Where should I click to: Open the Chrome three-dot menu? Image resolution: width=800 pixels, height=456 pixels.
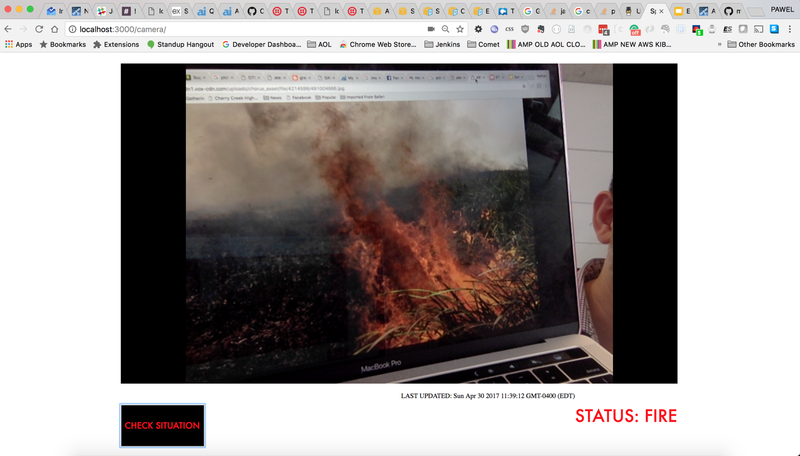pyautogui.click(x=790, y=29)
